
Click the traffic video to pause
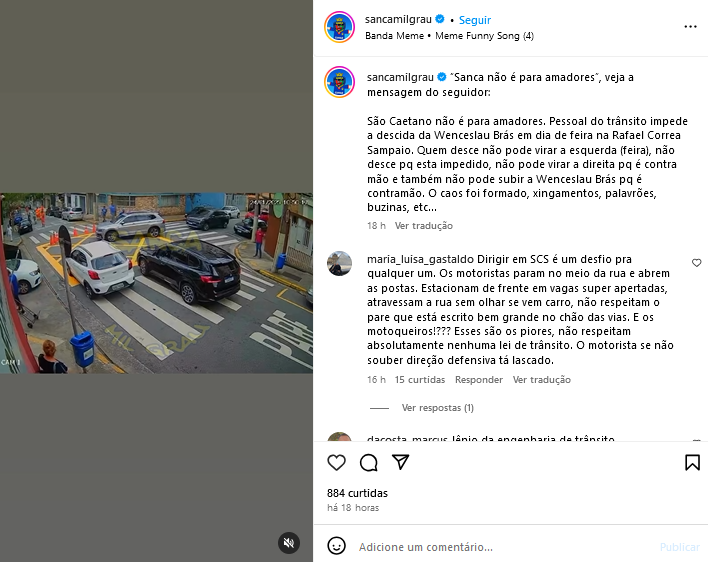[156, 283]
